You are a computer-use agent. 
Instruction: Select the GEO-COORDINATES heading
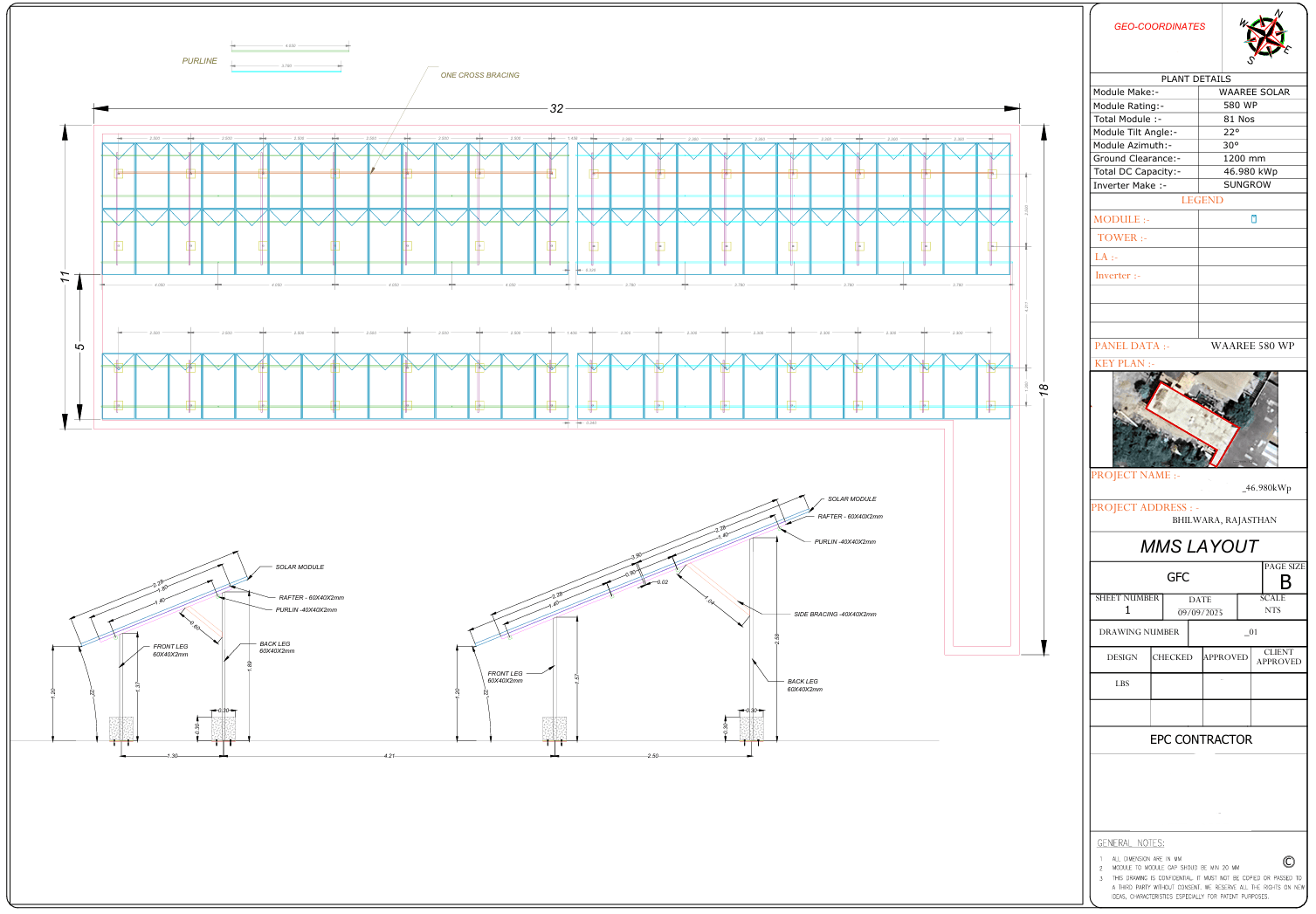click(1159, 26)
